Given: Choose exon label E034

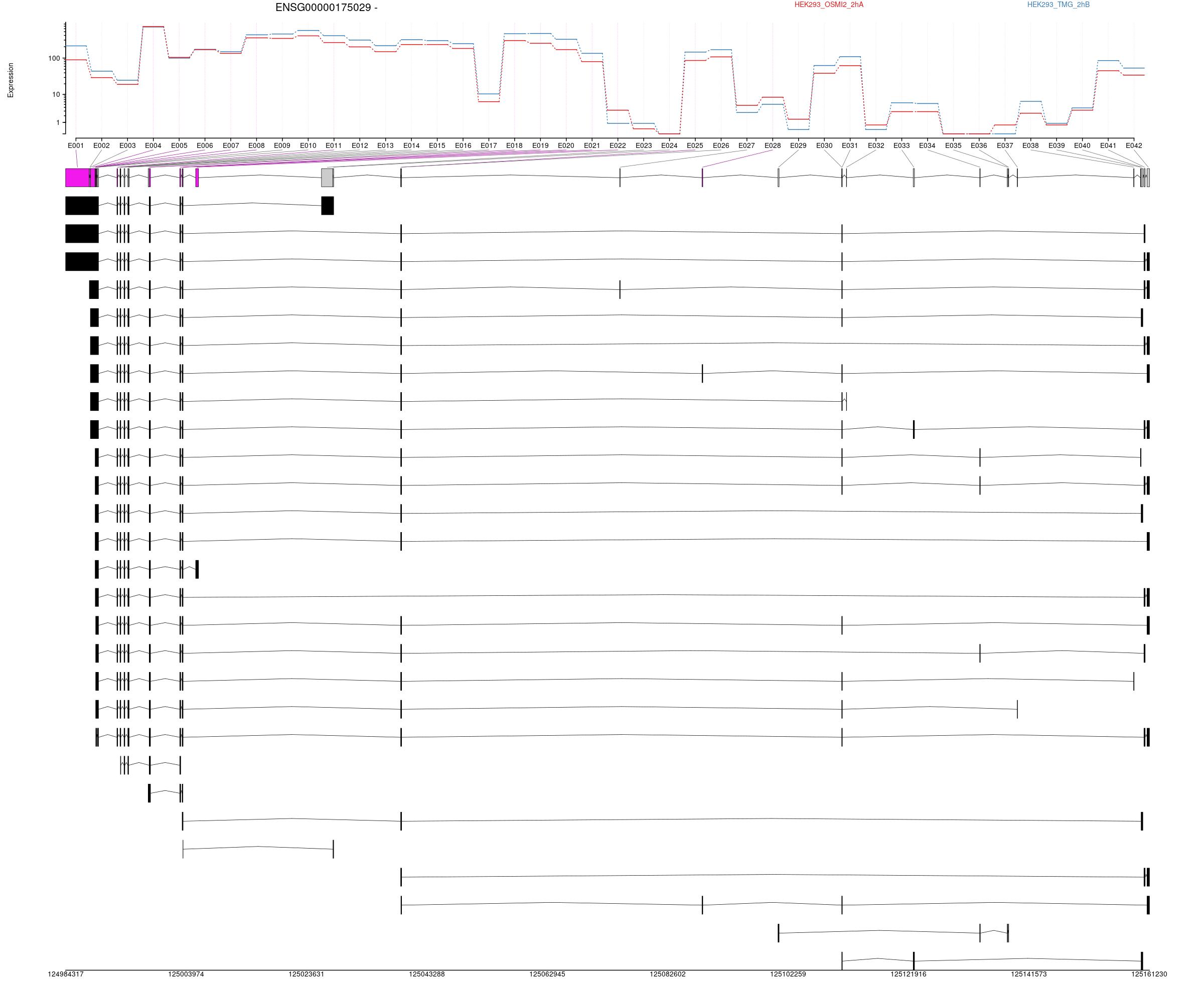Looking at the screenshot, I should tap(927, 145).
